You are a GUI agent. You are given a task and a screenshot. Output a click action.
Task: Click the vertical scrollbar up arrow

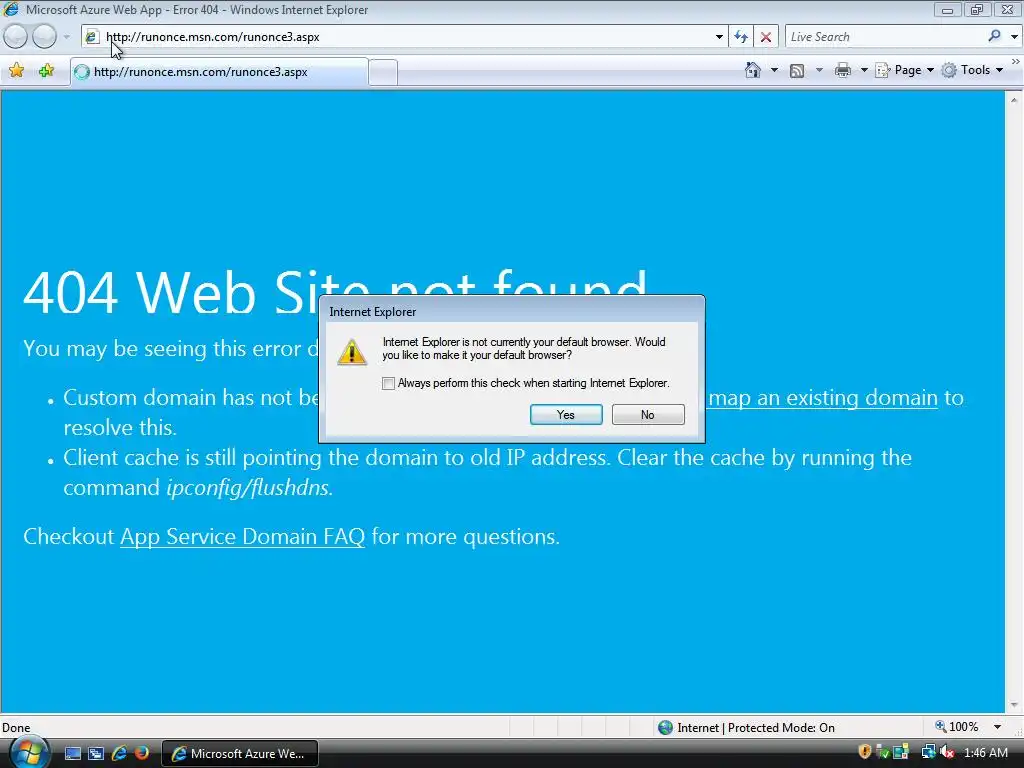pyautogui.click(x=1014, y=100)
